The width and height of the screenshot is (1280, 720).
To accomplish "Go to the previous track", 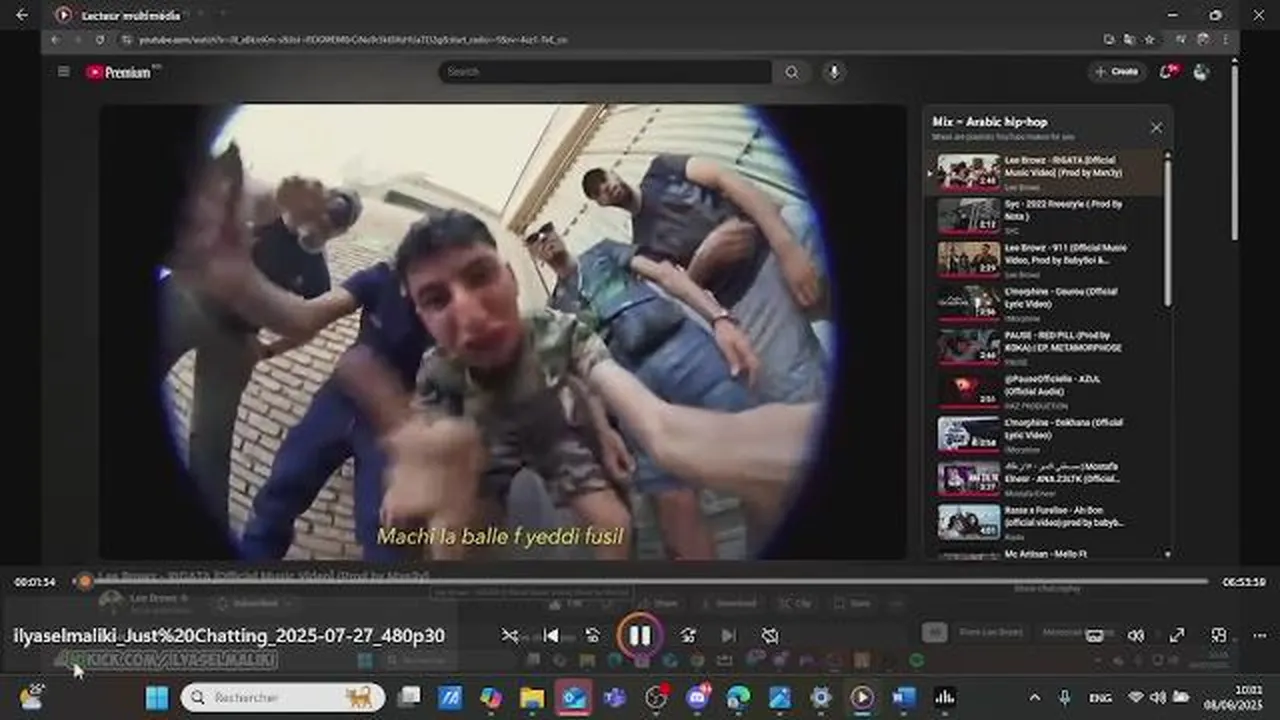I will [x=550, y=635].
